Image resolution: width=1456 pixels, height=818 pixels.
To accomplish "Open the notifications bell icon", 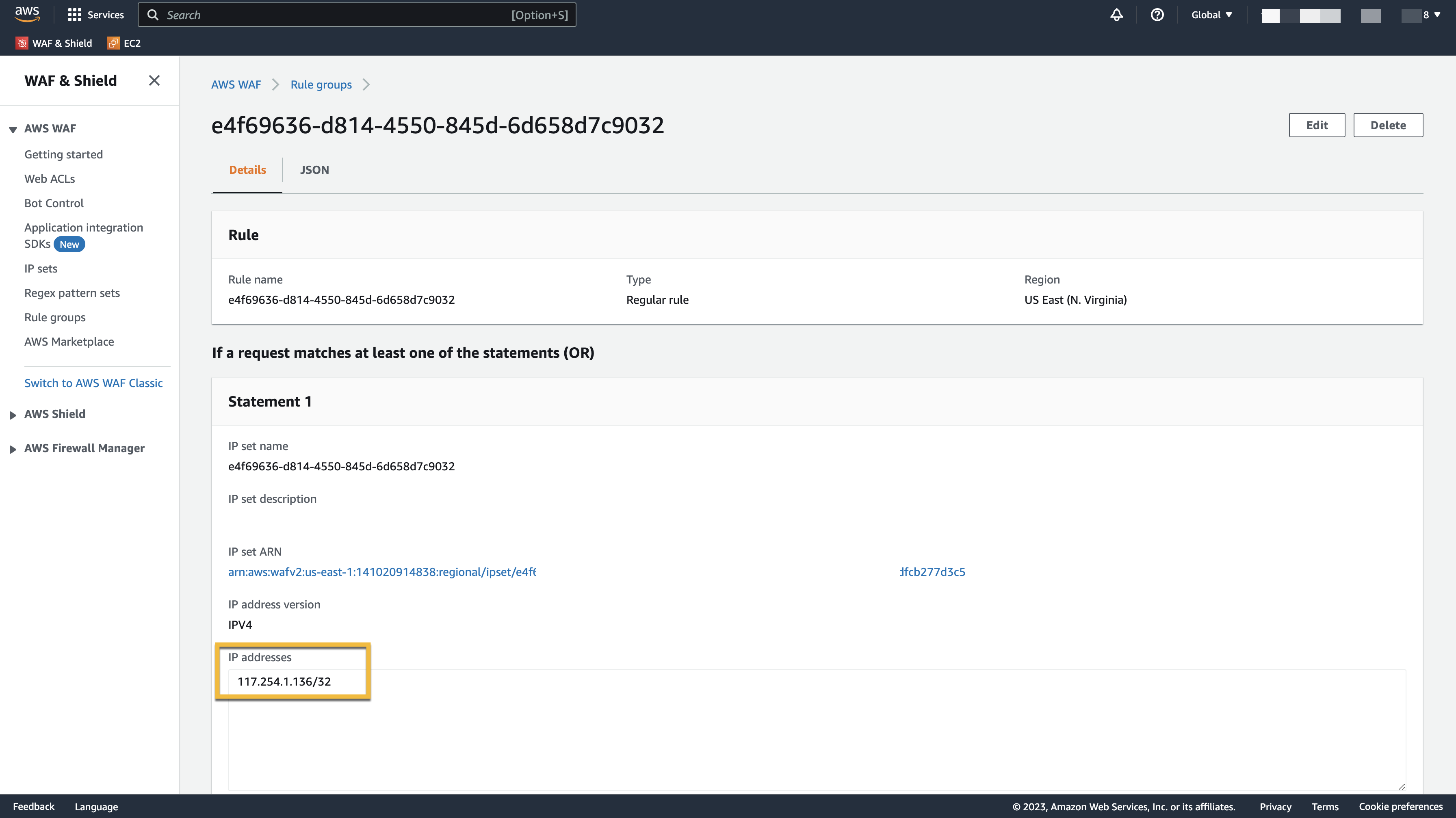I will click(x=1116, y=15).
